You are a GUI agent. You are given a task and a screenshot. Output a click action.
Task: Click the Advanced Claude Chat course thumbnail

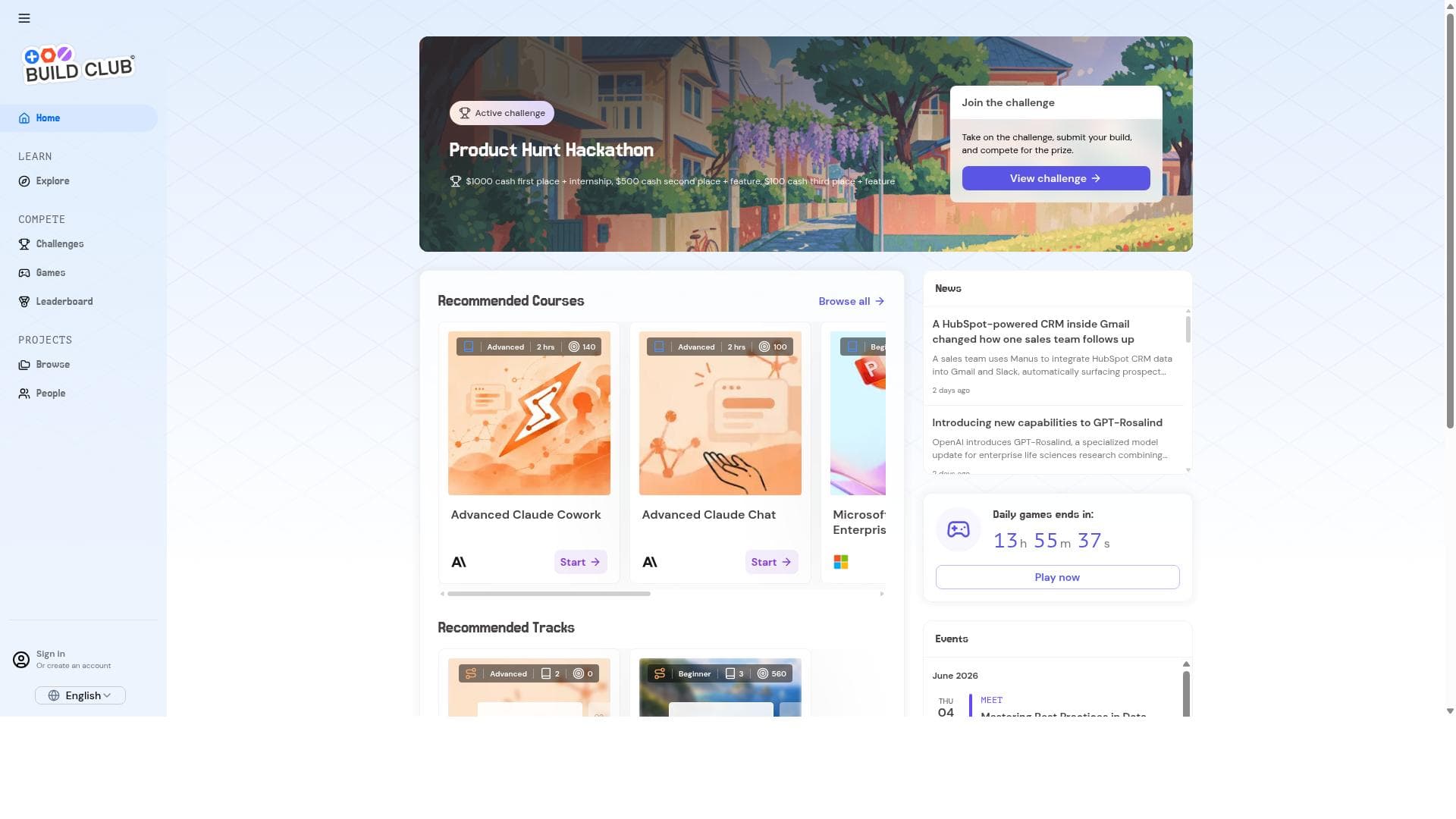[720, 413]
